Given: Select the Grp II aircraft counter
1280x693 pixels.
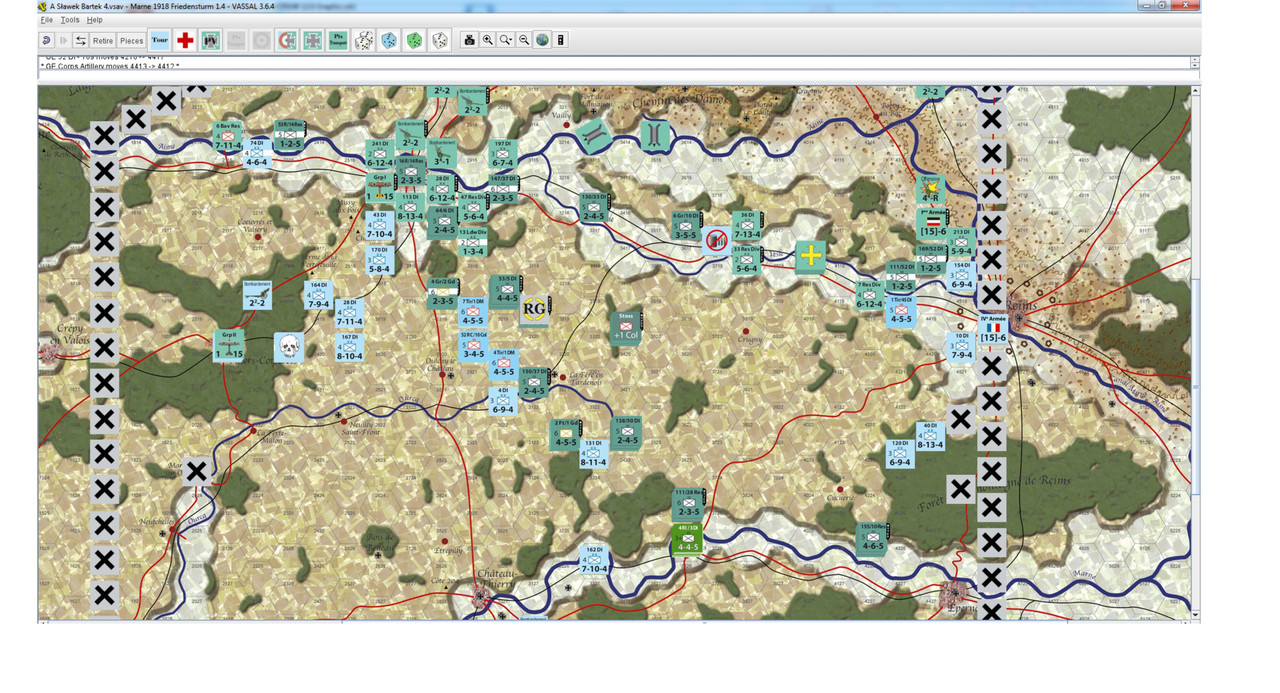Looking at the screenshot, I should pos(229,346).
